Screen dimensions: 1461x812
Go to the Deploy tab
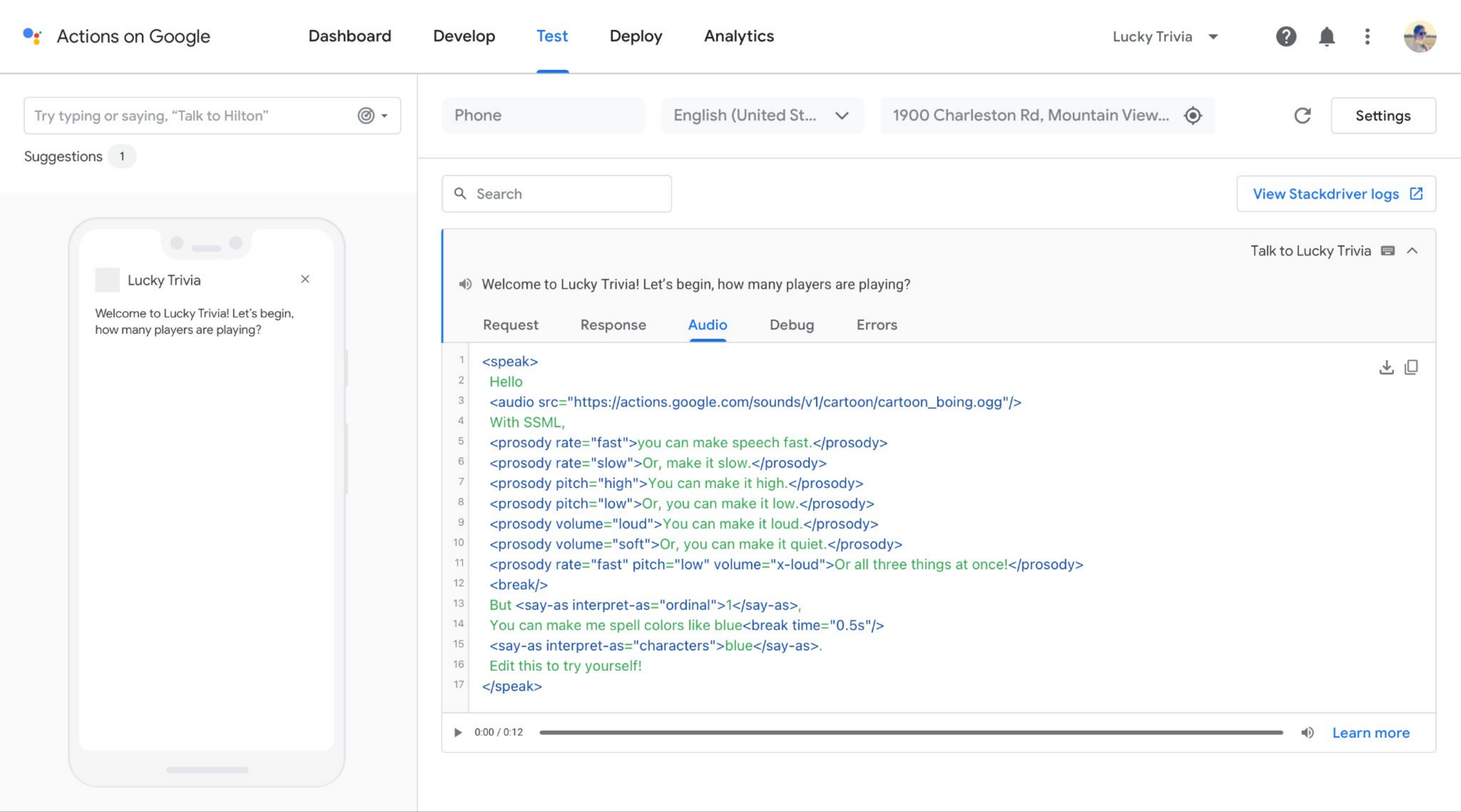pyautogui.click(x=636, y=36)
